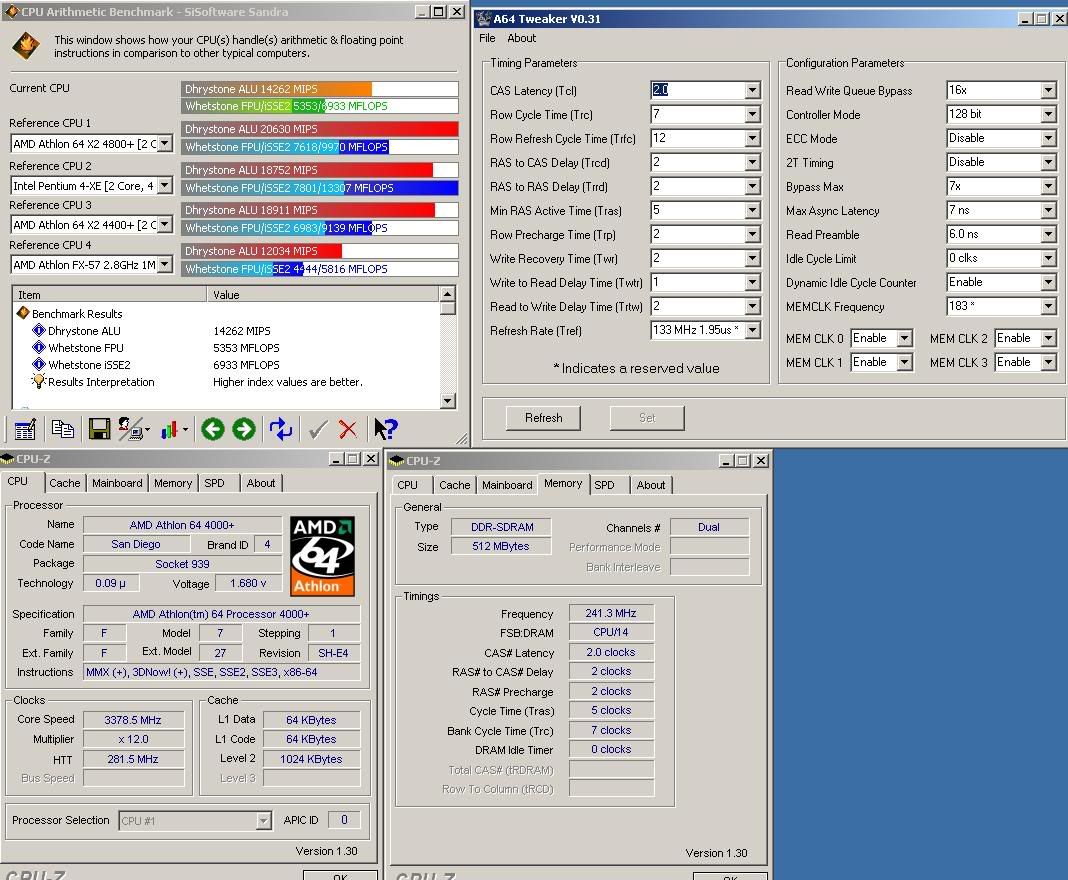Click the Benchmark Results tree icon
Screen dimensions: 1068x880
click(x=23, y=313)
